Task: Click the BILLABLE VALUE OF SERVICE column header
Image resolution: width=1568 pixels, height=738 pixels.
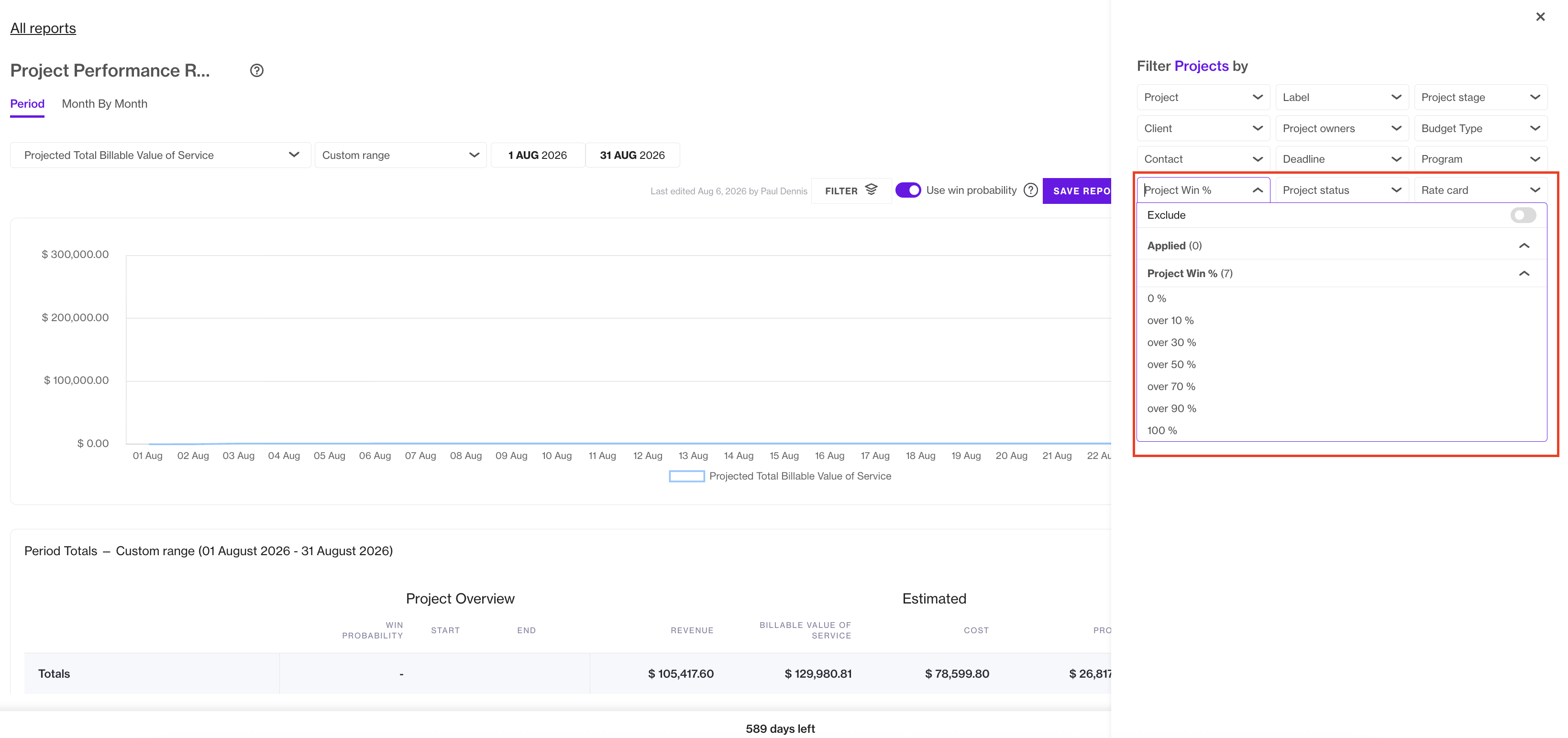Action: [x=806, y=630]
